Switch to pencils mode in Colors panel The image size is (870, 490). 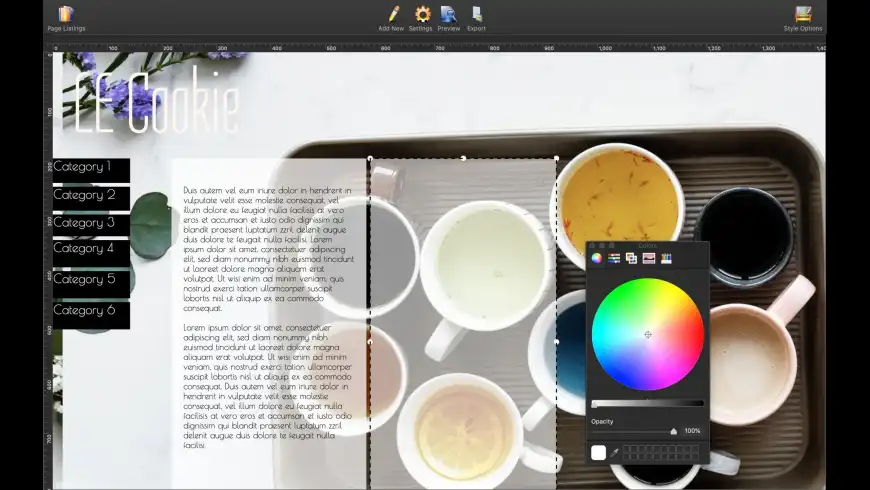(666, 258)
